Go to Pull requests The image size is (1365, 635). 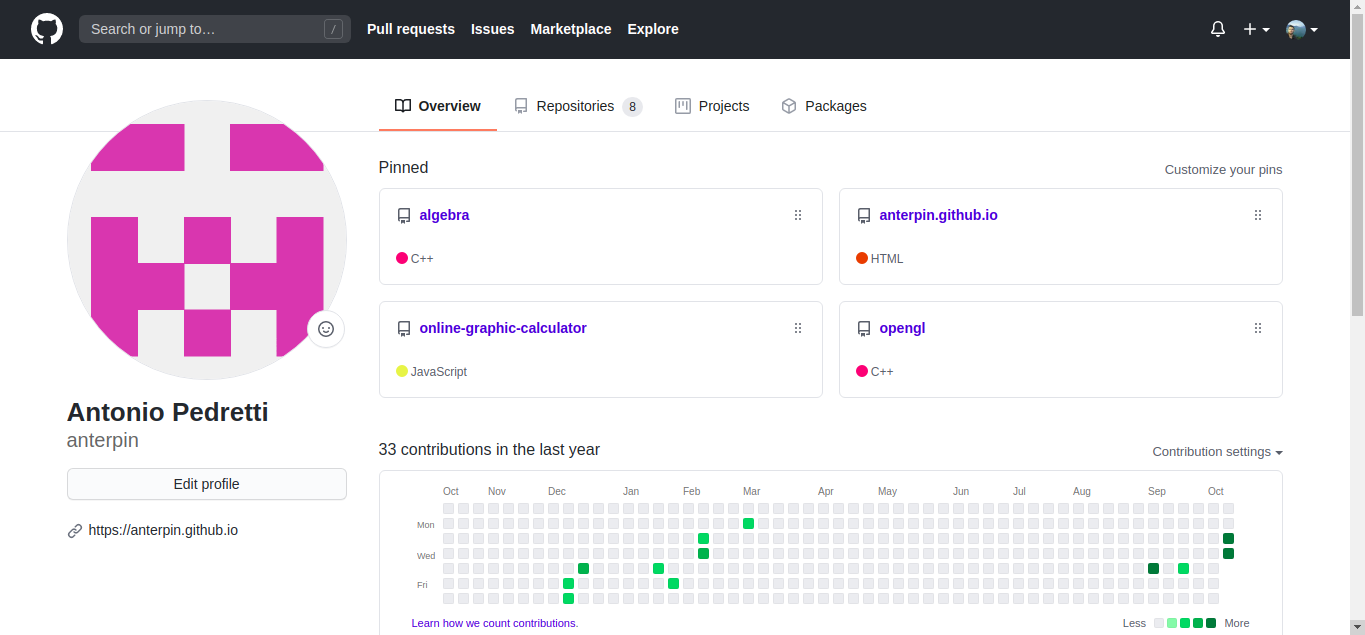tap(411, 29)
